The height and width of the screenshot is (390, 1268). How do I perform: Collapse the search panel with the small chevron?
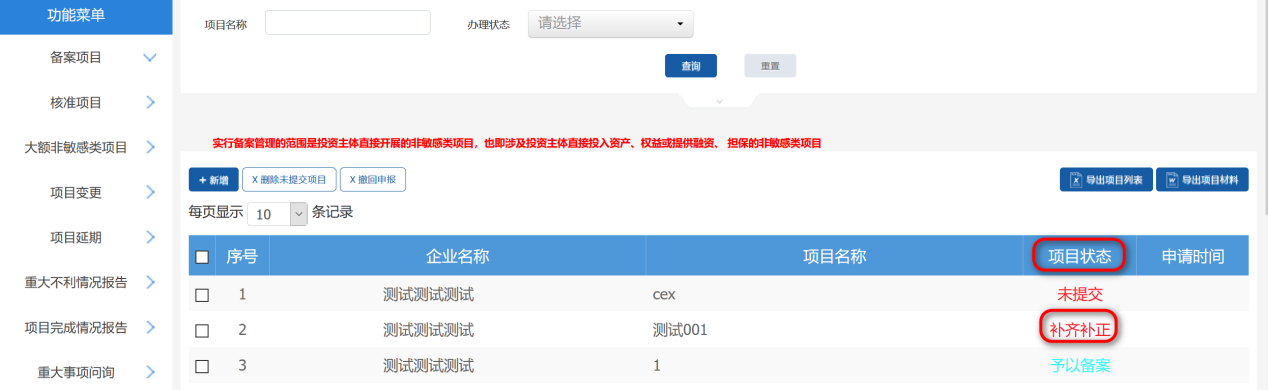718,101
